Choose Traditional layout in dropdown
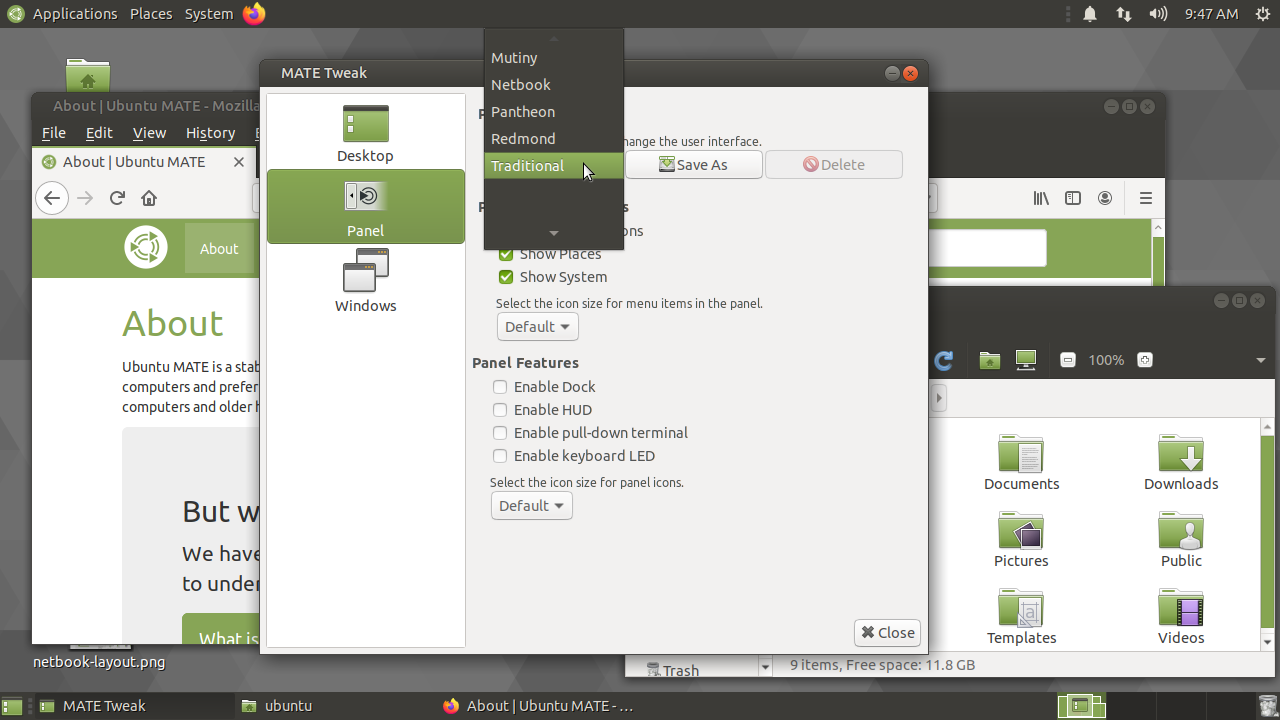 [554, 166]
